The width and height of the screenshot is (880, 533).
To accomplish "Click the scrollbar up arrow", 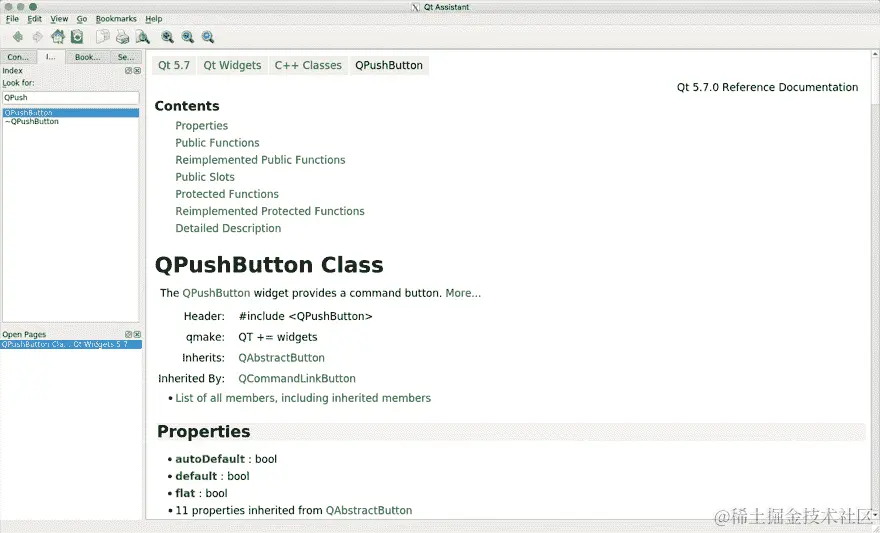I will click(875, 54).
